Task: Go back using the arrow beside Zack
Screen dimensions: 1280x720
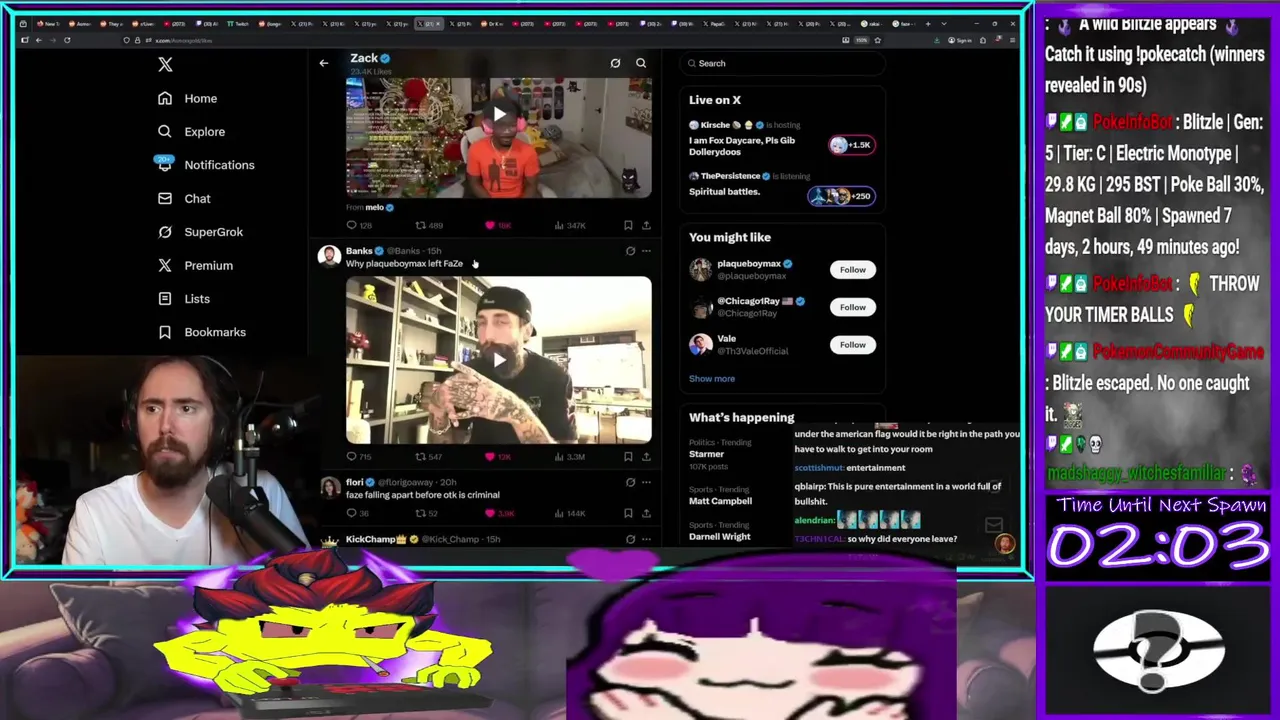Action: click(323, 63)
